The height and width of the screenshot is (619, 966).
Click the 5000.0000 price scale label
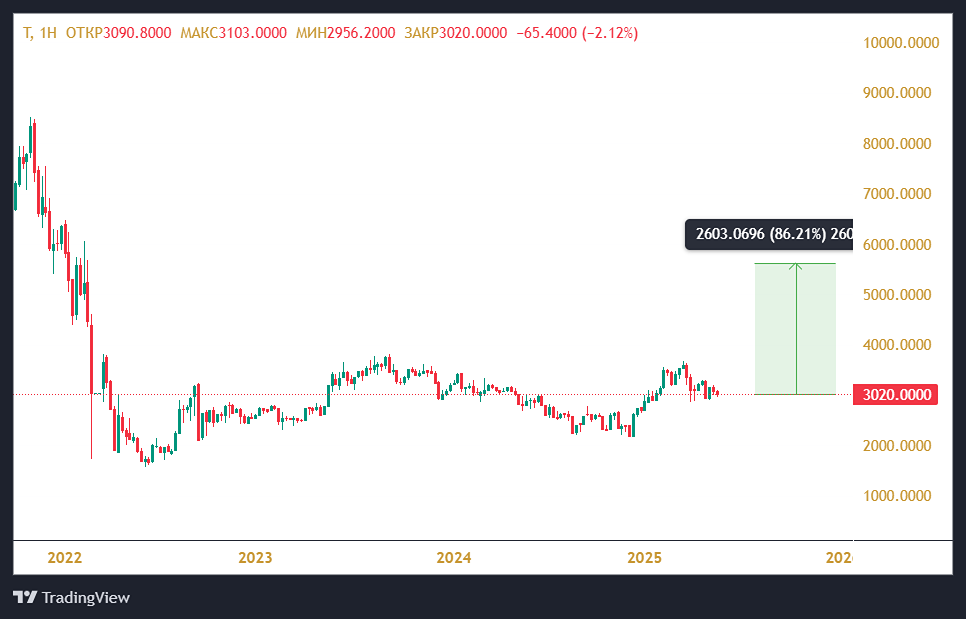(x=898, y=295)
